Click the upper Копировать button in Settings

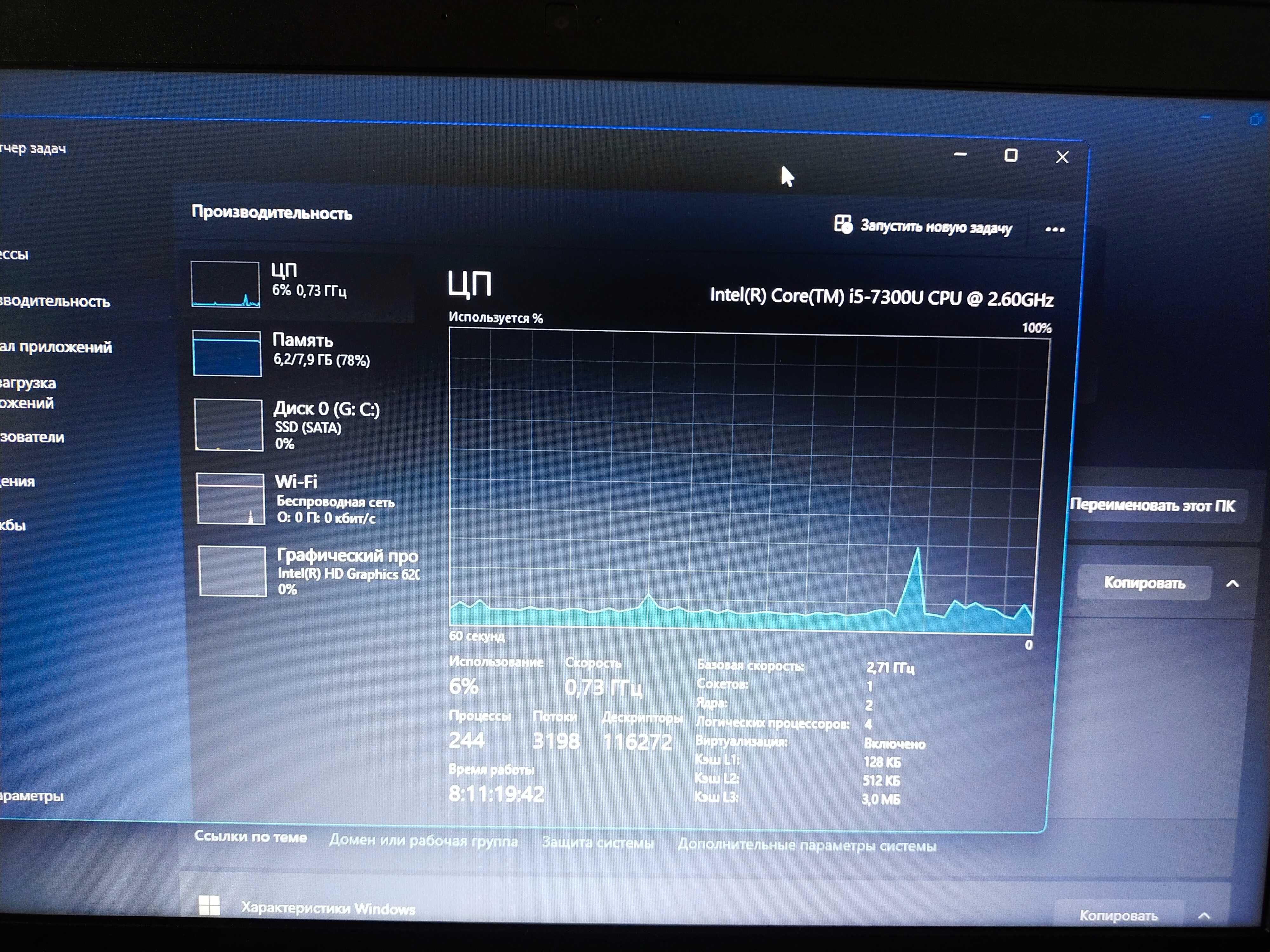tap(1144, 583)
